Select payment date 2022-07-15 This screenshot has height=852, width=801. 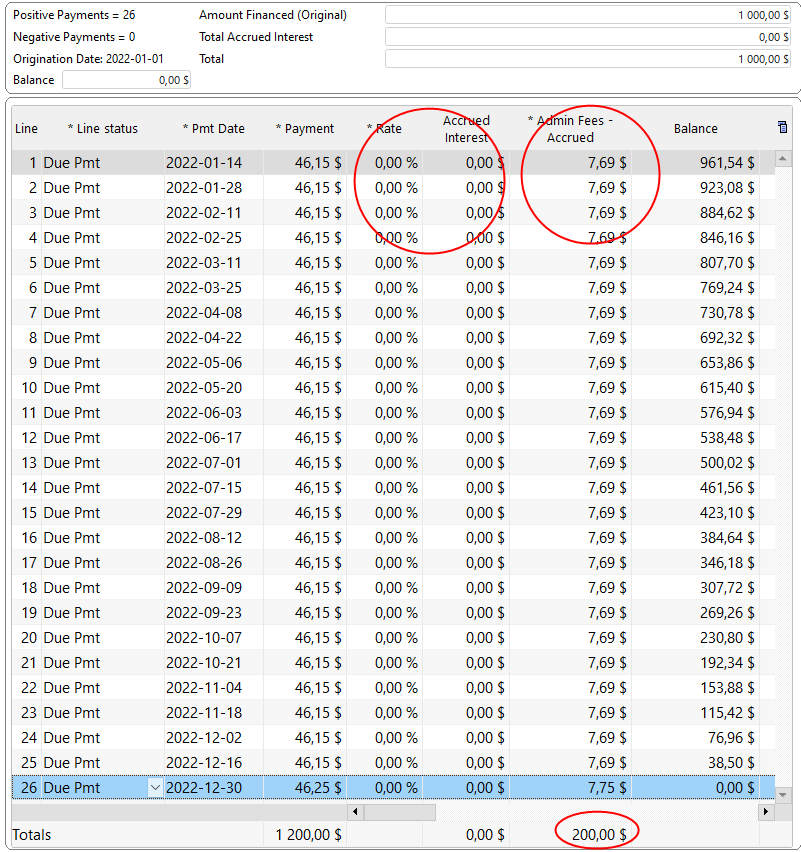pyautogui.click(x=204, y=488)
